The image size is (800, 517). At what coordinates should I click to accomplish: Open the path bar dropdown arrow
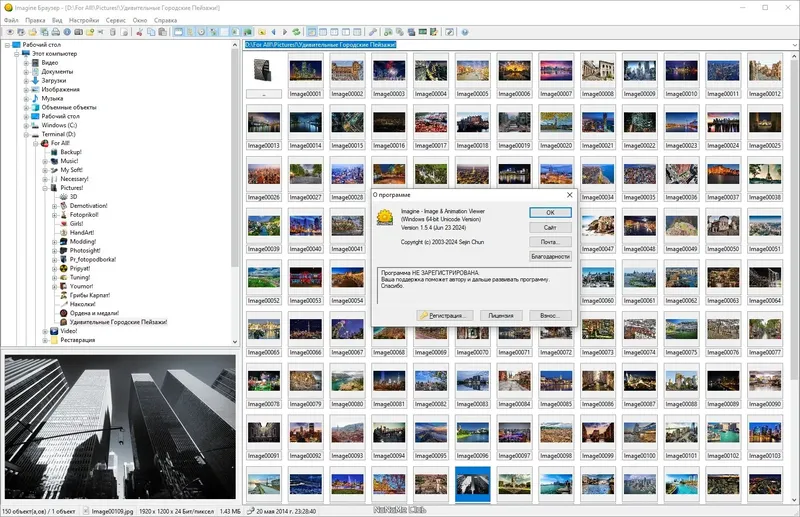[x=794, y=45]
